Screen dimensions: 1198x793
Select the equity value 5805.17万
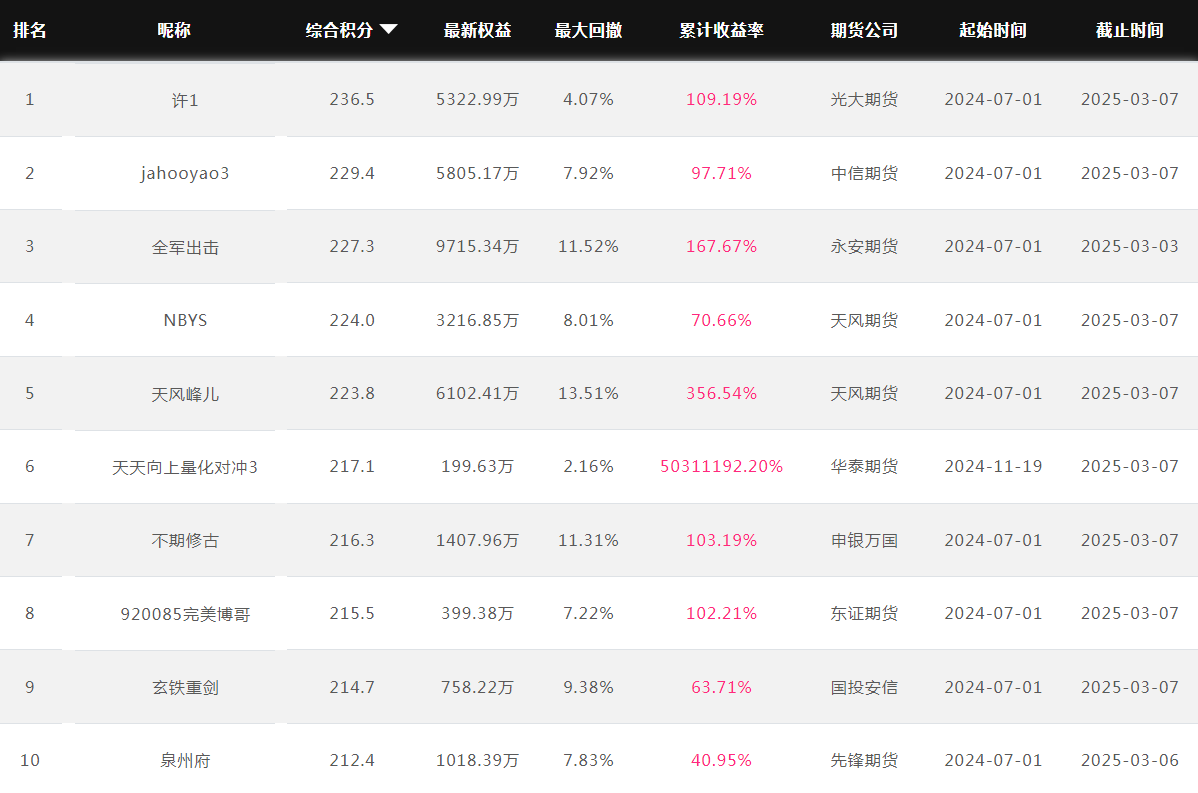(x=478, y=173)
